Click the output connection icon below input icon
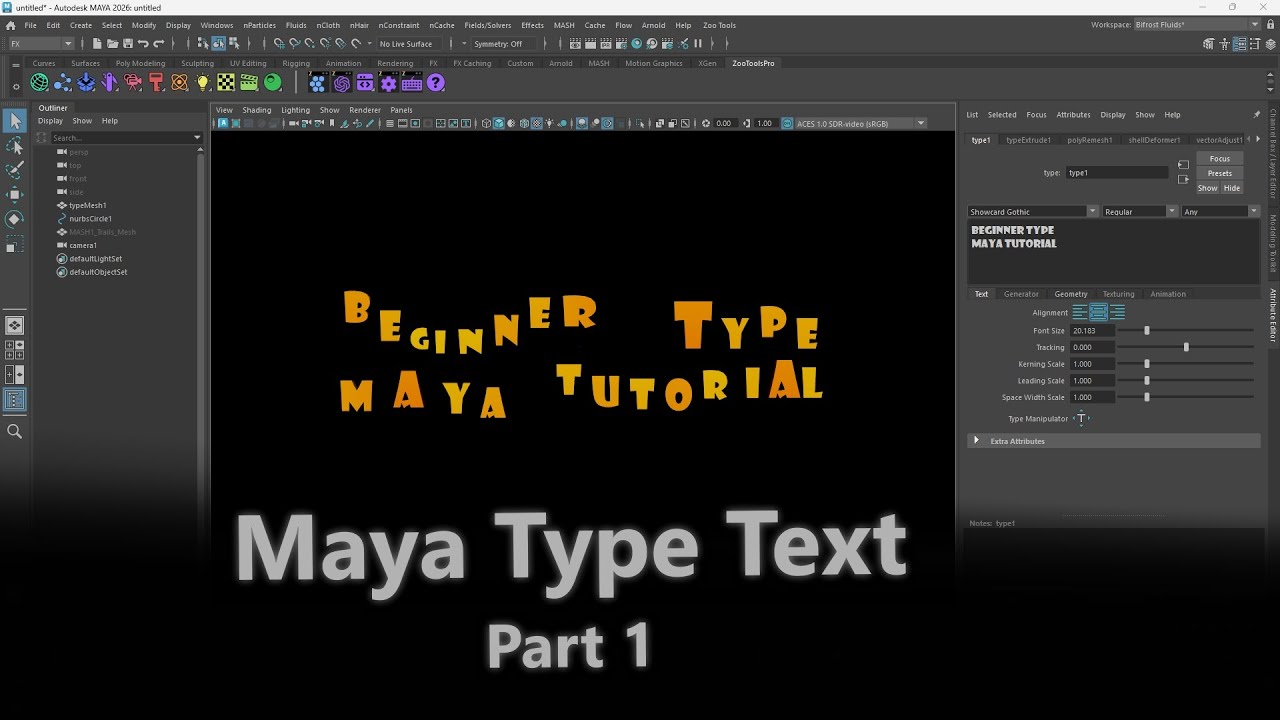The image size is (1280, 720). (x=1183, y=180)
